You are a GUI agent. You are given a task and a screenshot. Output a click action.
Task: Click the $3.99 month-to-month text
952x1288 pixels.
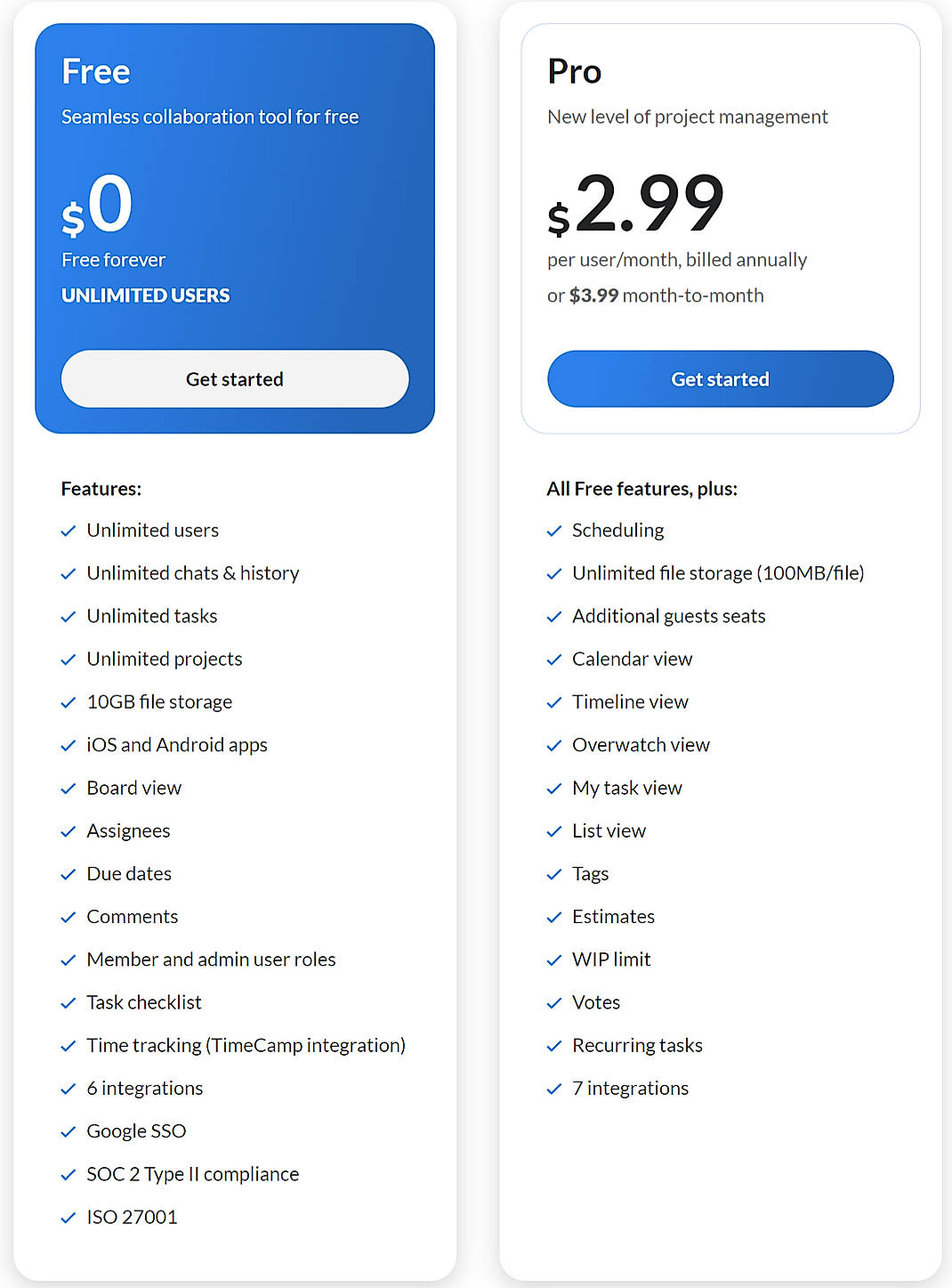click(658, 296)
